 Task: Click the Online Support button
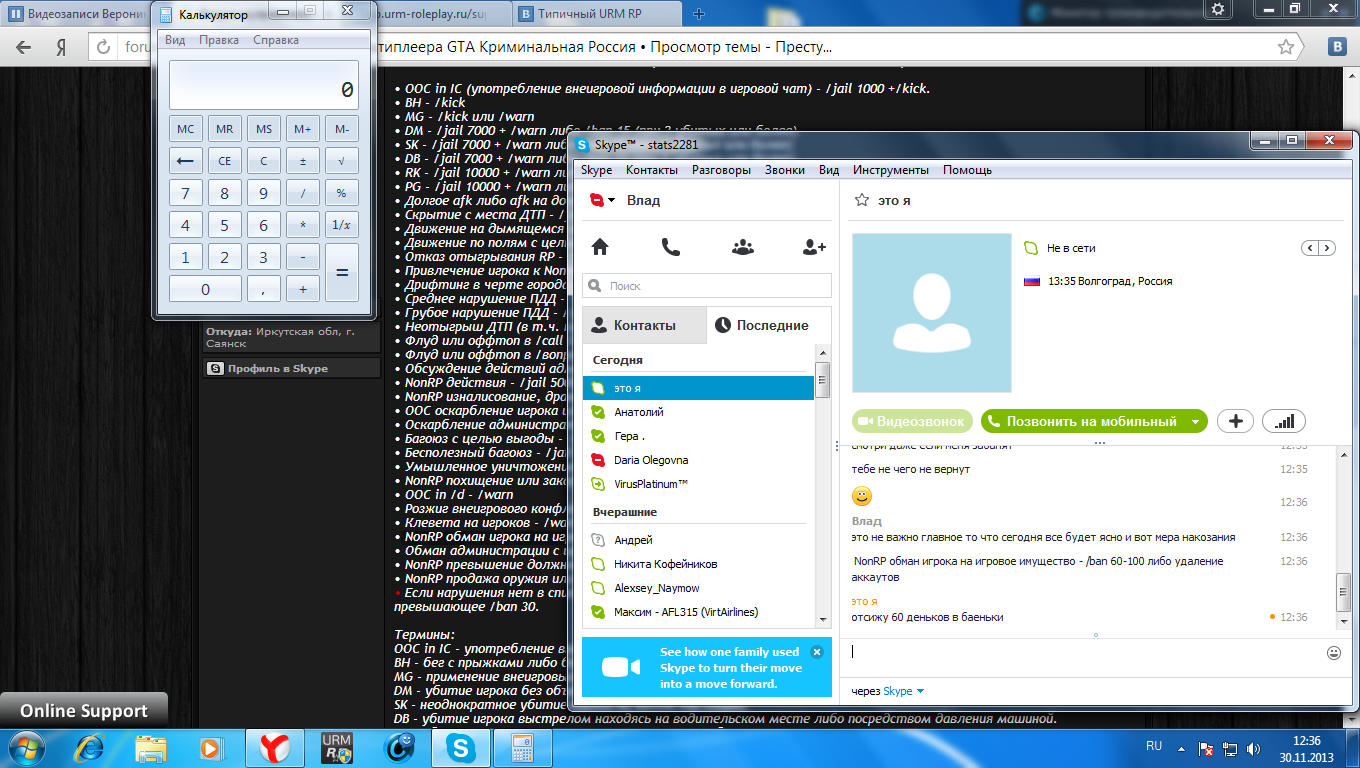tap(84, 711)
